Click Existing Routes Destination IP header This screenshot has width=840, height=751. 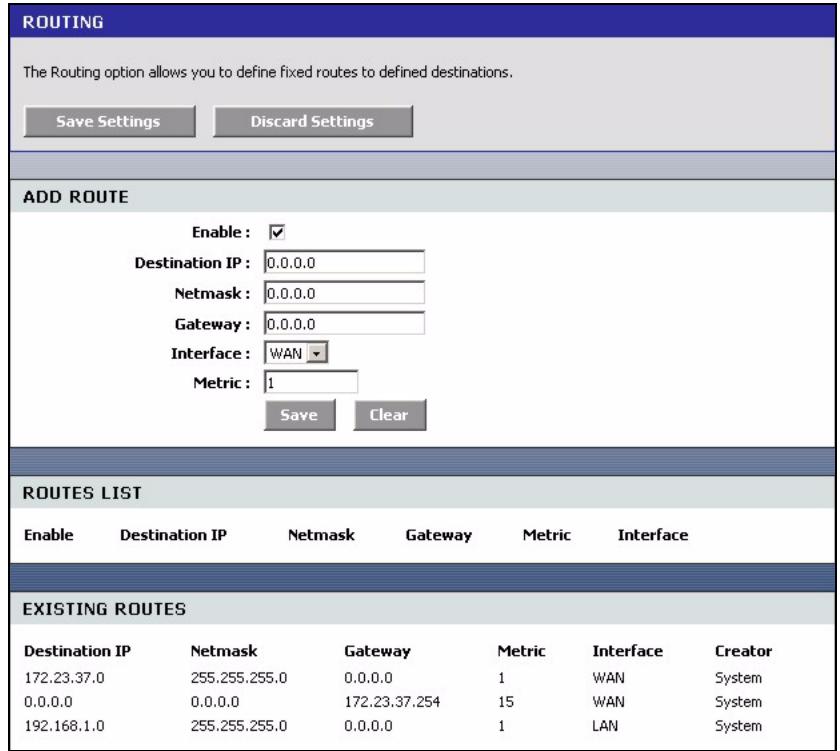(77, 651)
